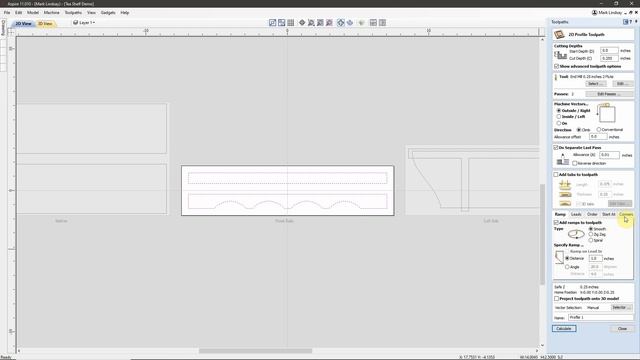
Task: Click the machine vectors preview diagram
Action: tap(606, 113)
